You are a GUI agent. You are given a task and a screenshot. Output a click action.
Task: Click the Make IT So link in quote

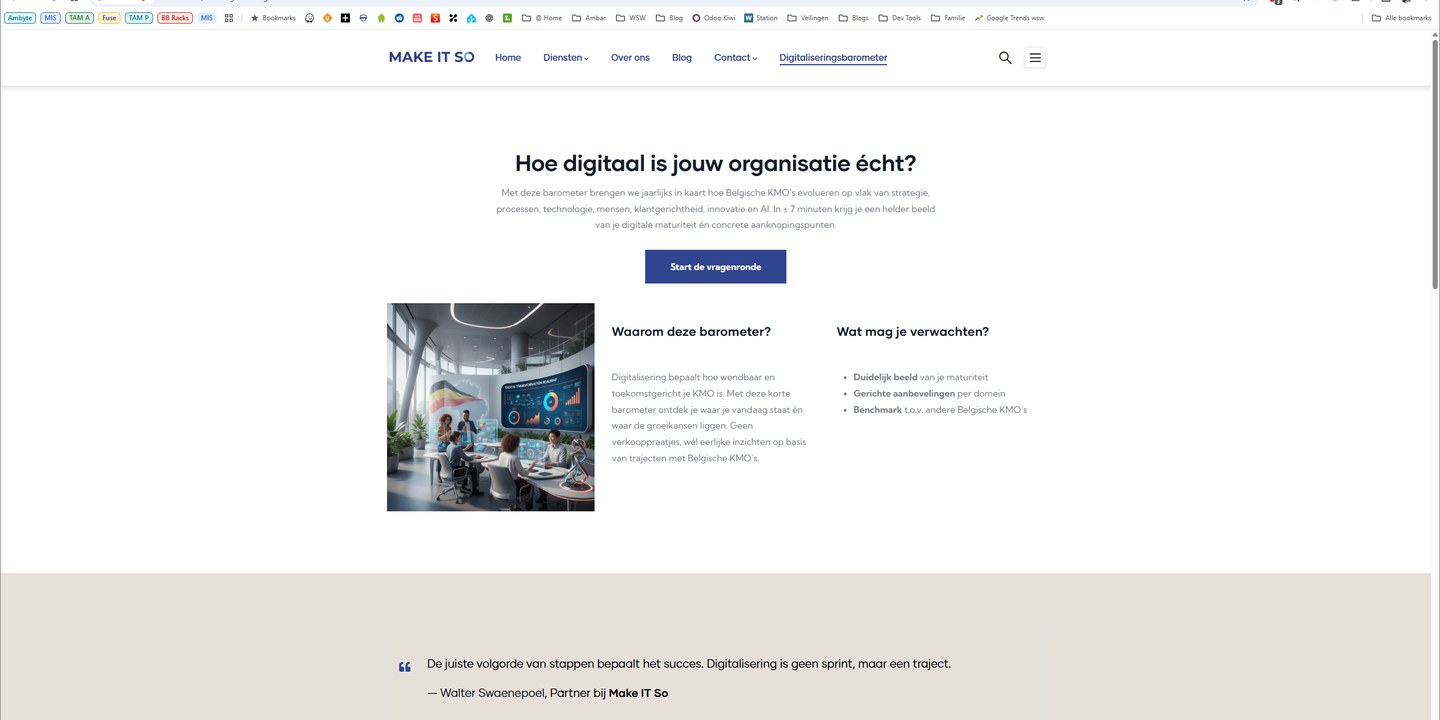(638, 693)
